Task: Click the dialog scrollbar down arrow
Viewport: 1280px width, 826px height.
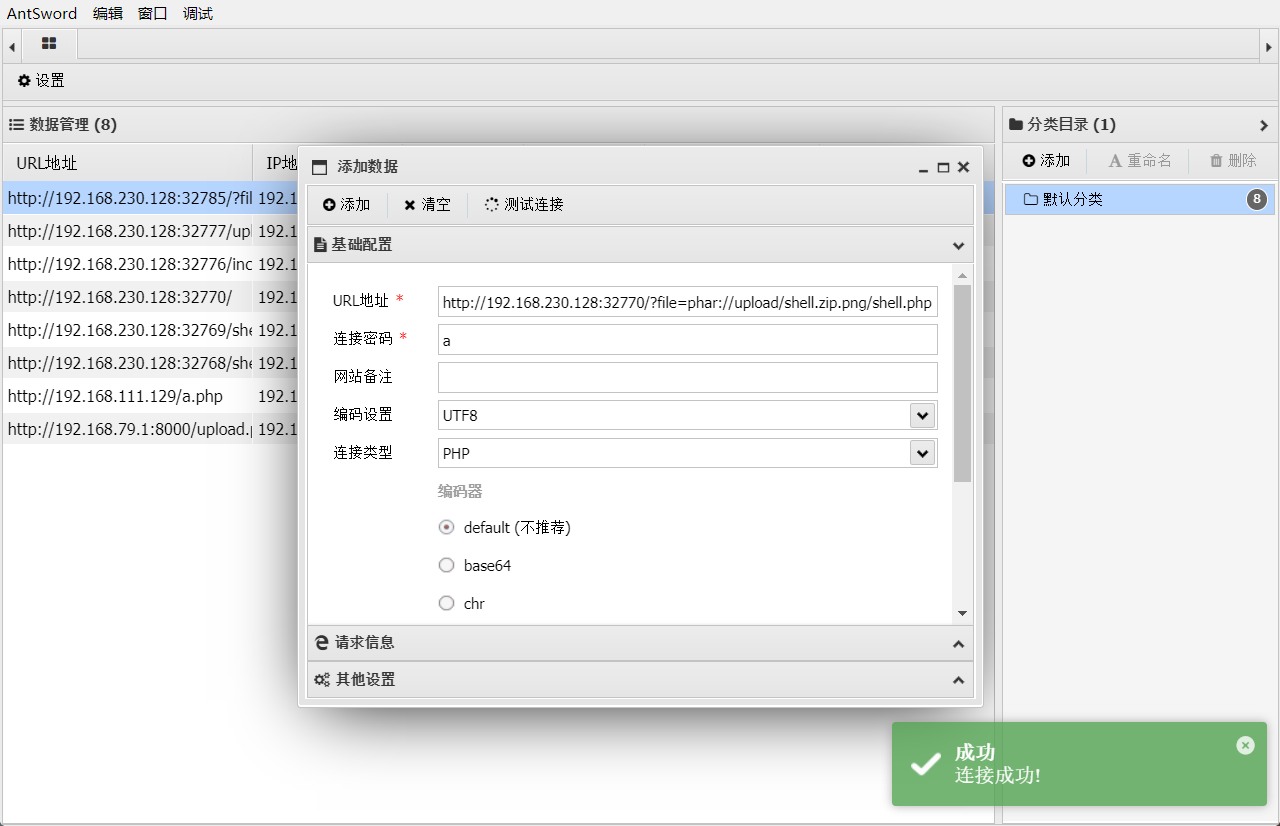Action: [x=962, y=613]
